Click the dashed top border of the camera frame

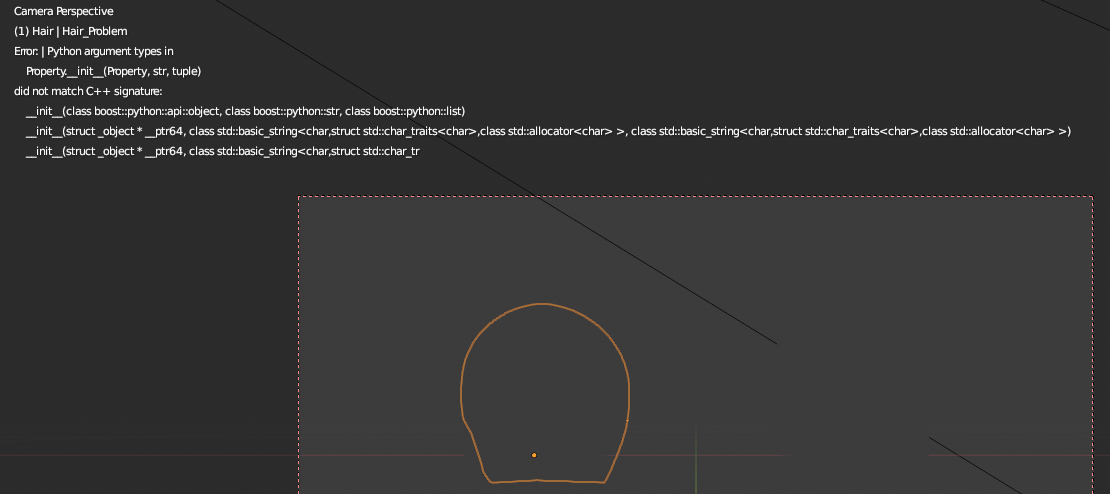pos(700,196)
